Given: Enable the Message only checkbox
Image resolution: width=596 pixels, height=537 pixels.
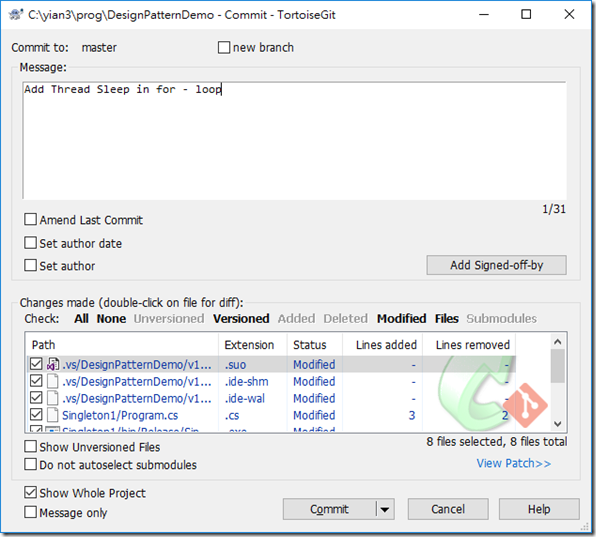Looking at the screenshot, I should (30, 512).
